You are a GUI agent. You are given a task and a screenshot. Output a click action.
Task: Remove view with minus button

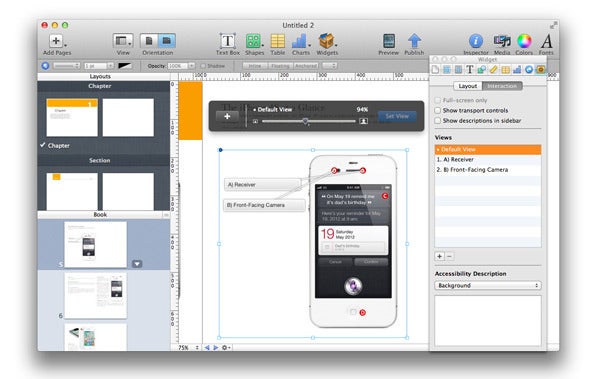click(x=449, y=256)
